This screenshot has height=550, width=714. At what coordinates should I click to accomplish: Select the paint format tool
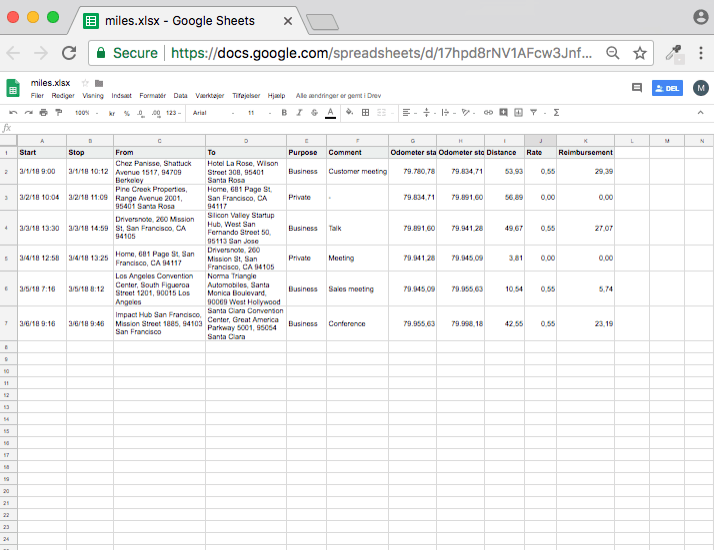[x=57, y=113]
